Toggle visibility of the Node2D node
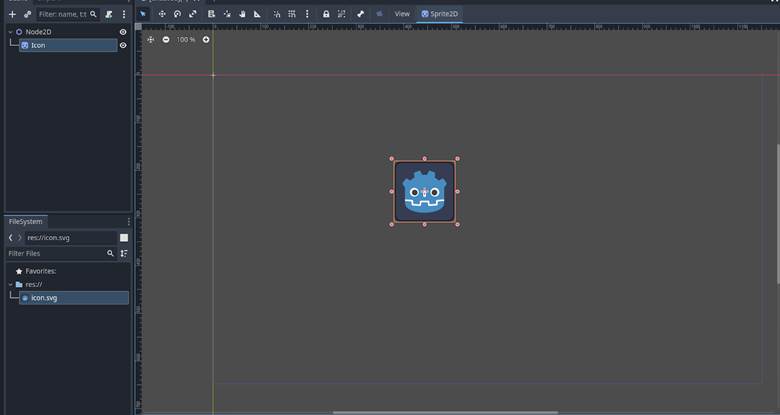780x415 pixels. pos(123,32)
